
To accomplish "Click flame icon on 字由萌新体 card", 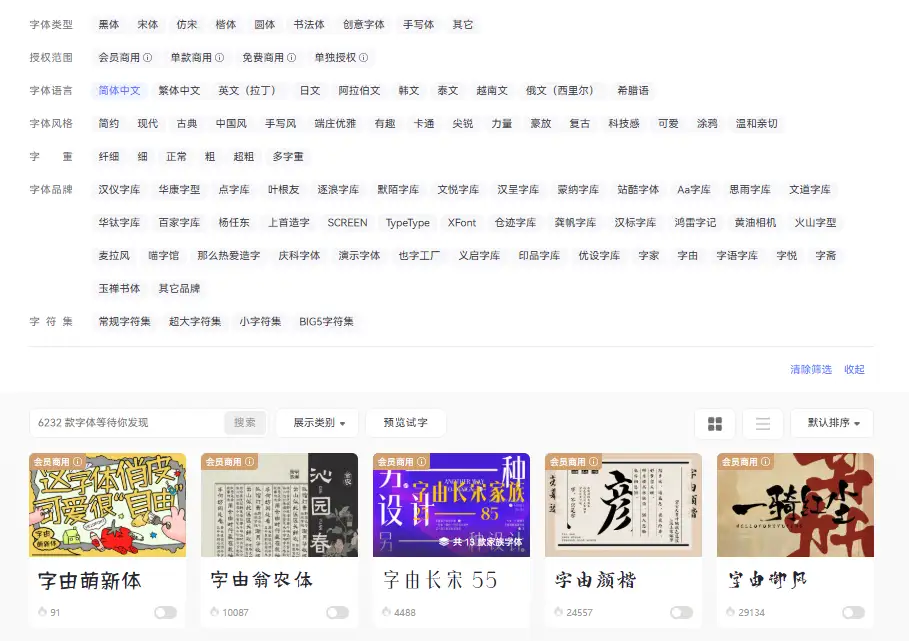I will (x=42, y=611).
